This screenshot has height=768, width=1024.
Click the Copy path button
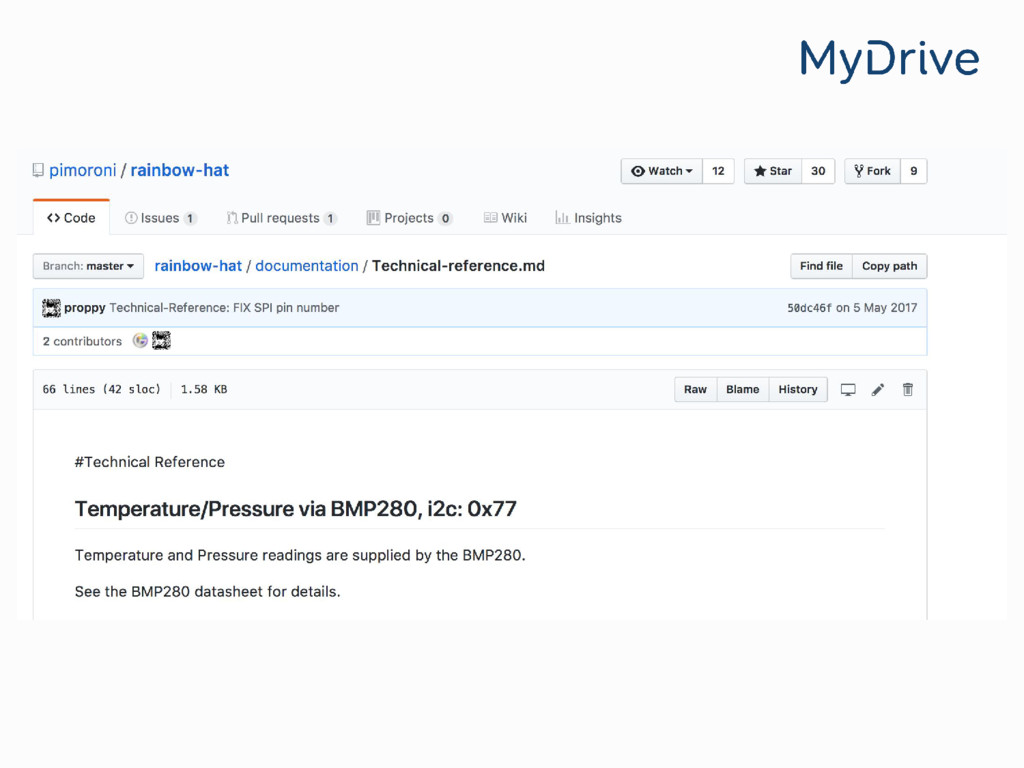tap(889, 266)
